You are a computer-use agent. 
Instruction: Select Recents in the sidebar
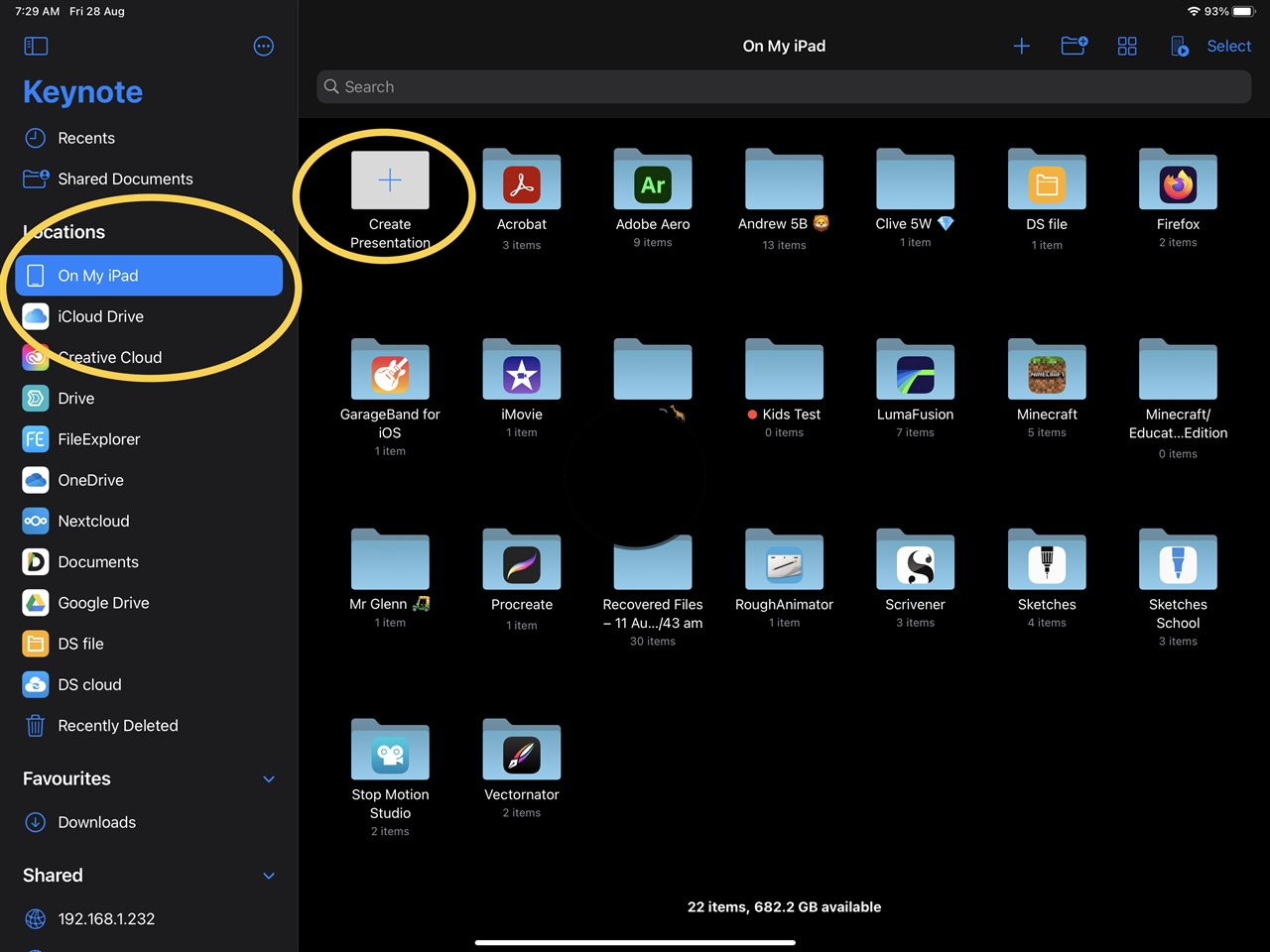[x=149, y=138]
